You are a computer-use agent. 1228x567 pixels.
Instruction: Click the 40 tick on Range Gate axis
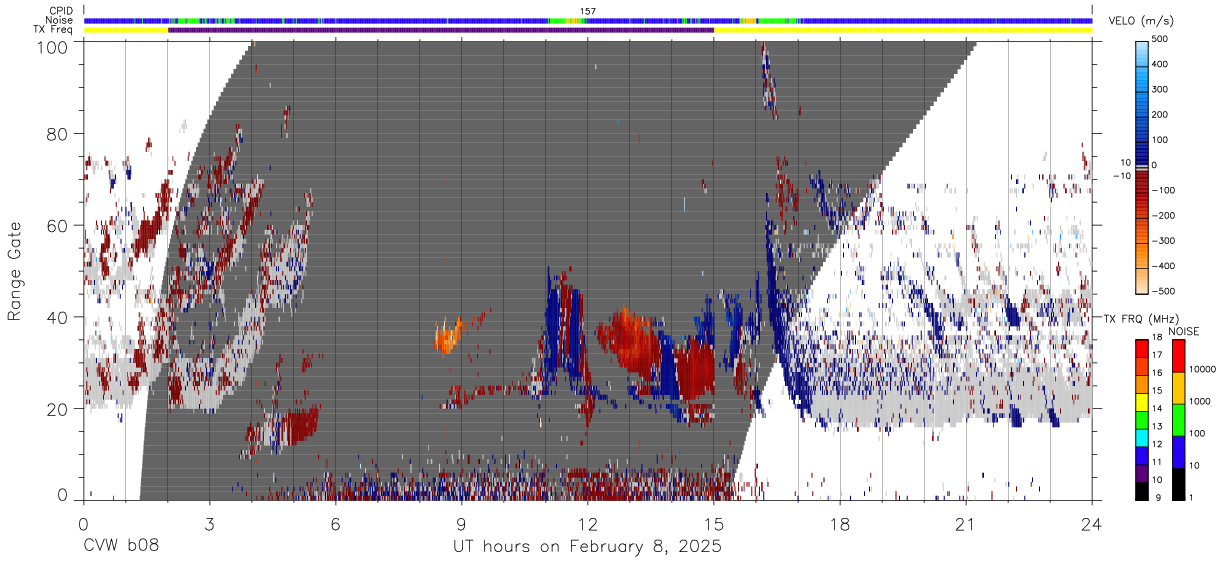(x=60, y=317)
